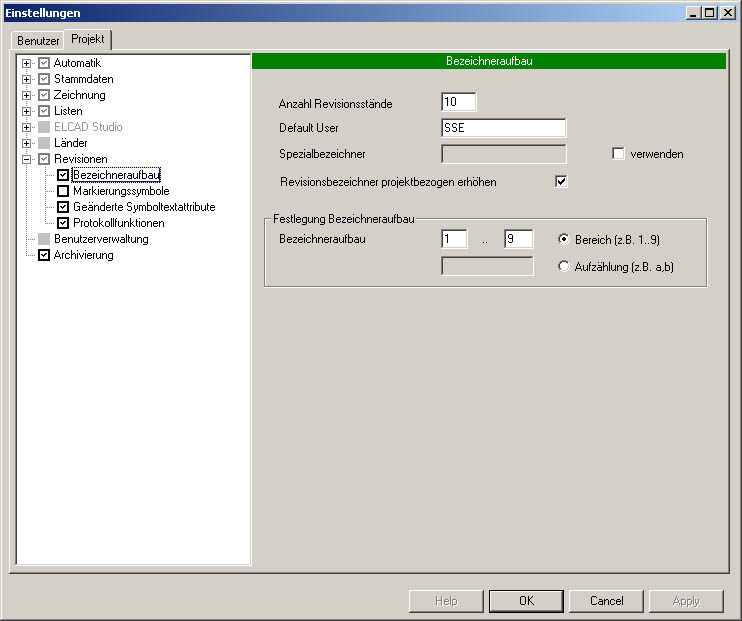Expand the ELCAD Studio tree node
Image resolution: width=742 pixels, height=621 pixels.
click(x=26, y=127)
